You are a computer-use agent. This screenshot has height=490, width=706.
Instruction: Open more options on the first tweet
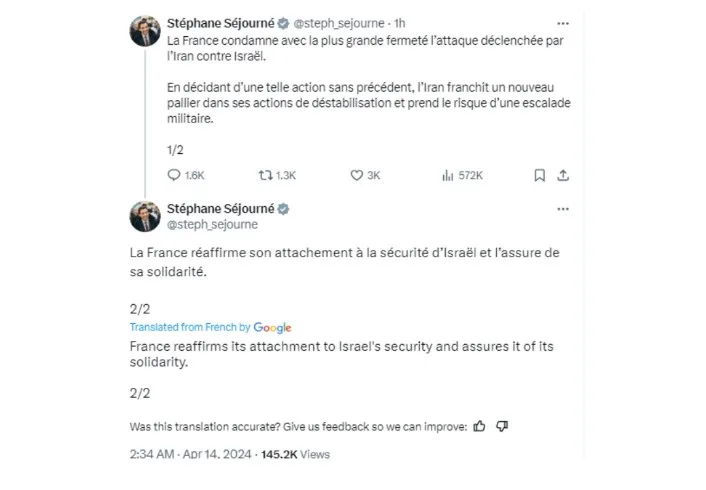[563, 22]
